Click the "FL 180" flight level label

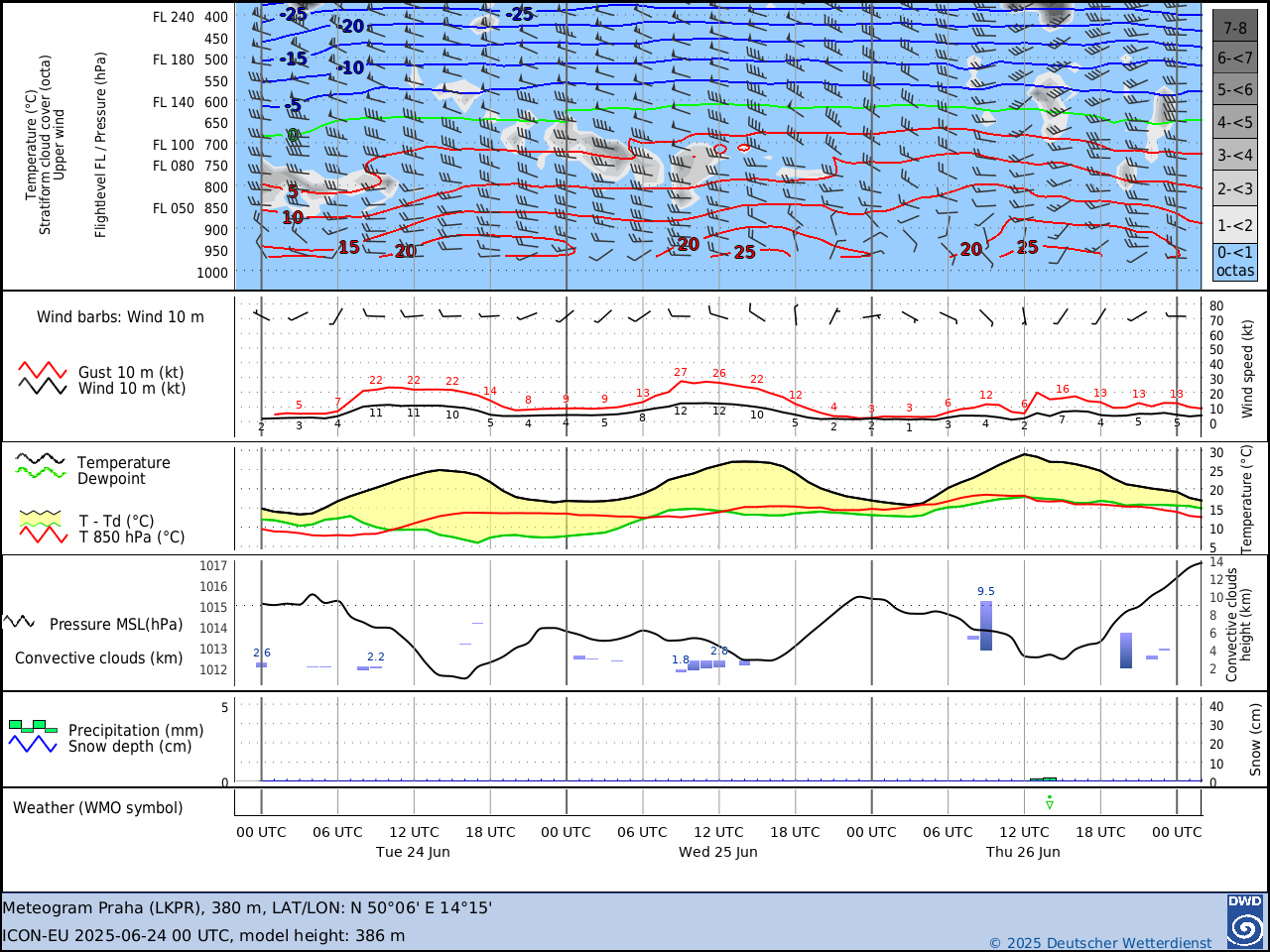point(174,59)
